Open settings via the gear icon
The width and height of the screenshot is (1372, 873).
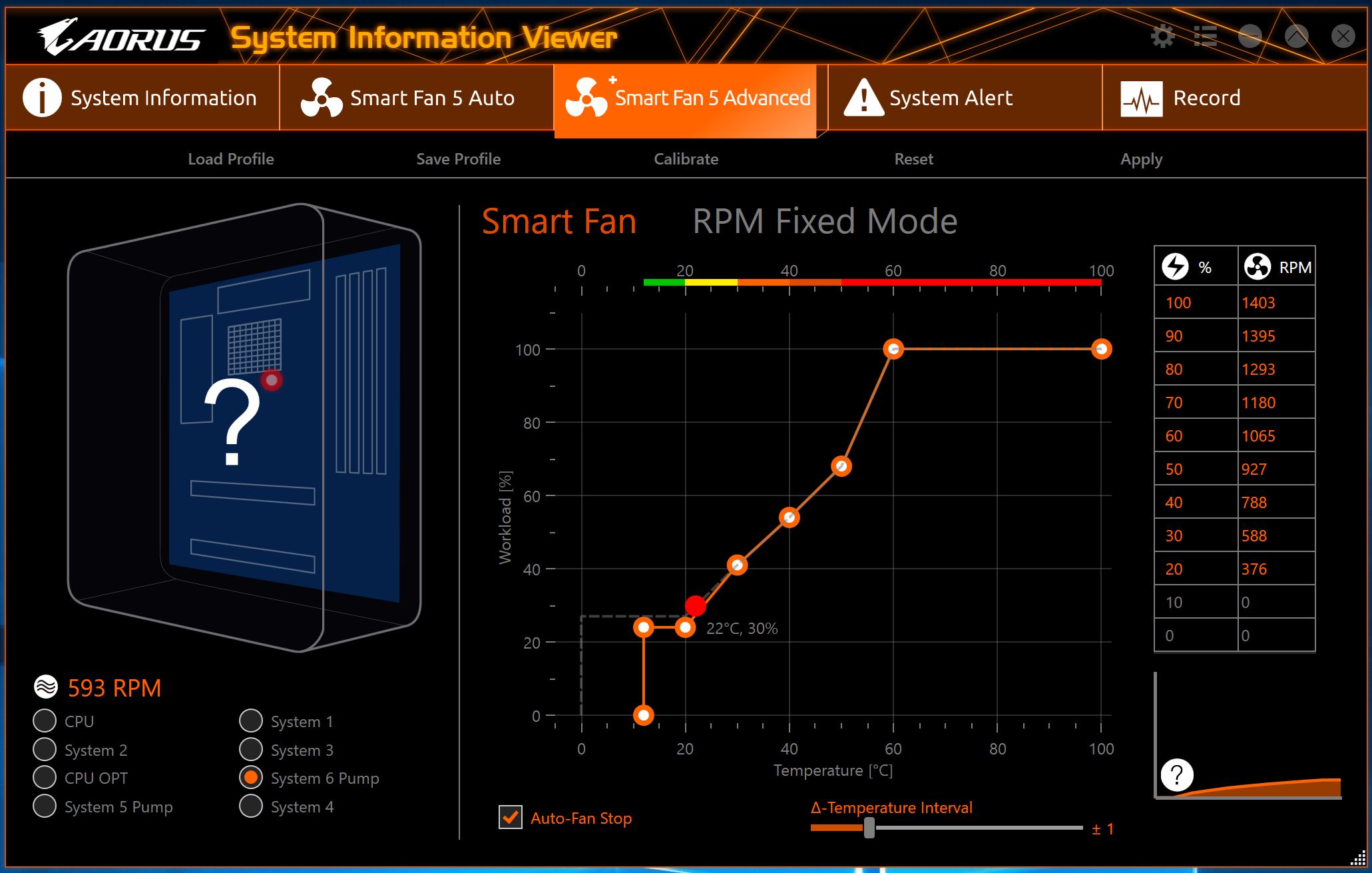pos(1162,36)
